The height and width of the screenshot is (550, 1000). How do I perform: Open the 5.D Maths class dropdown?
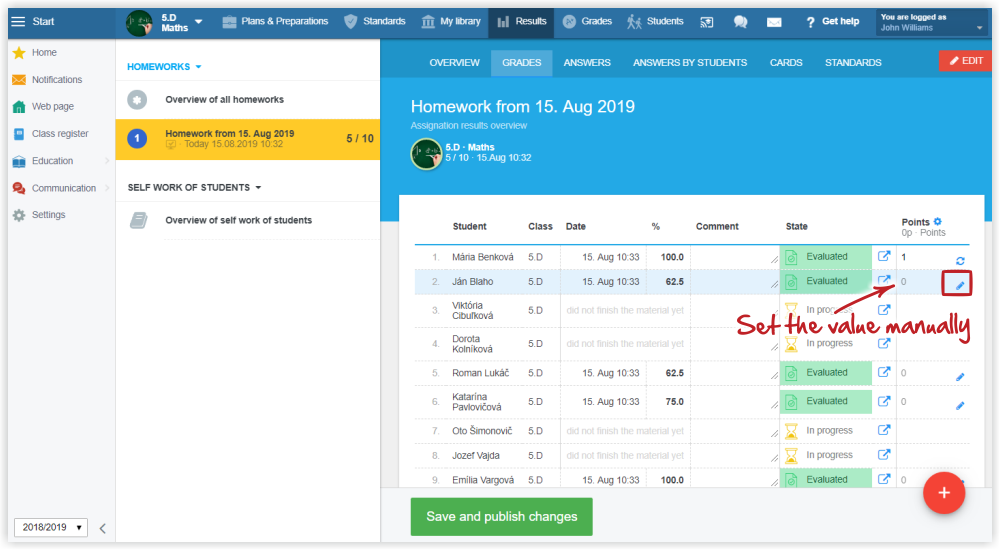click(x=165, y=22)
